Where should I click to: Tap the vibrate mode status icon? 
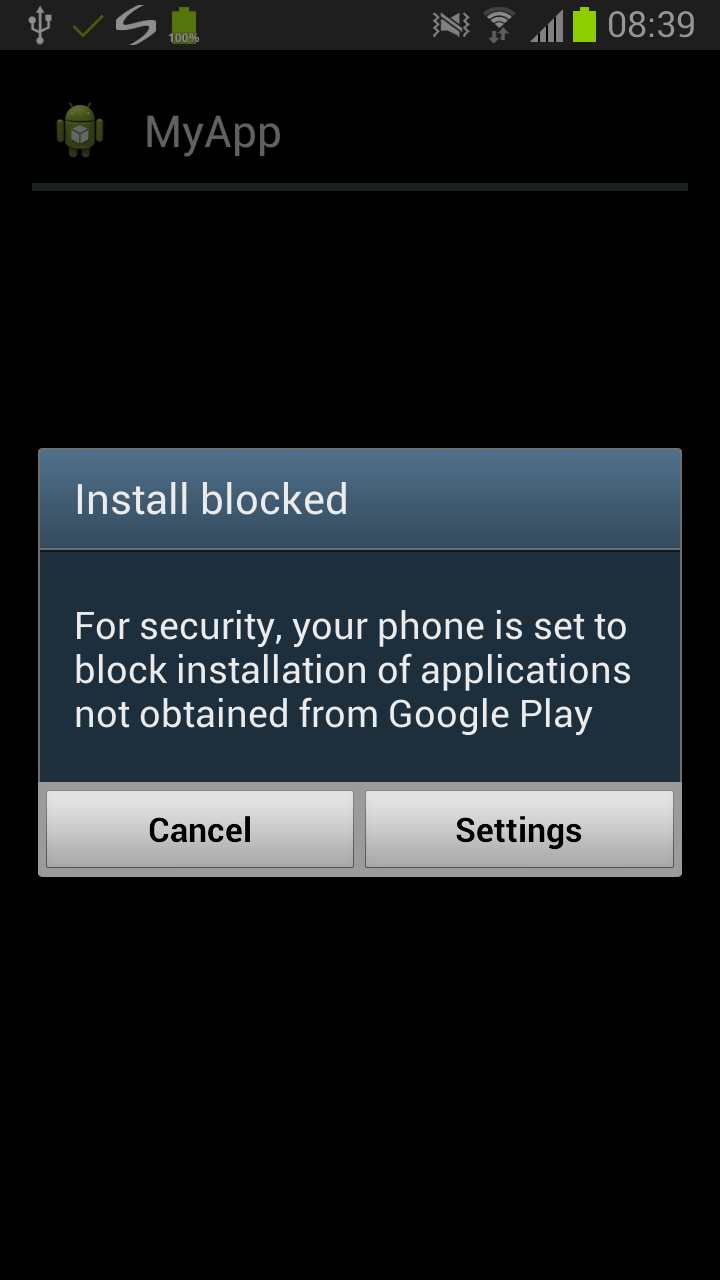(x=451, y=25)
